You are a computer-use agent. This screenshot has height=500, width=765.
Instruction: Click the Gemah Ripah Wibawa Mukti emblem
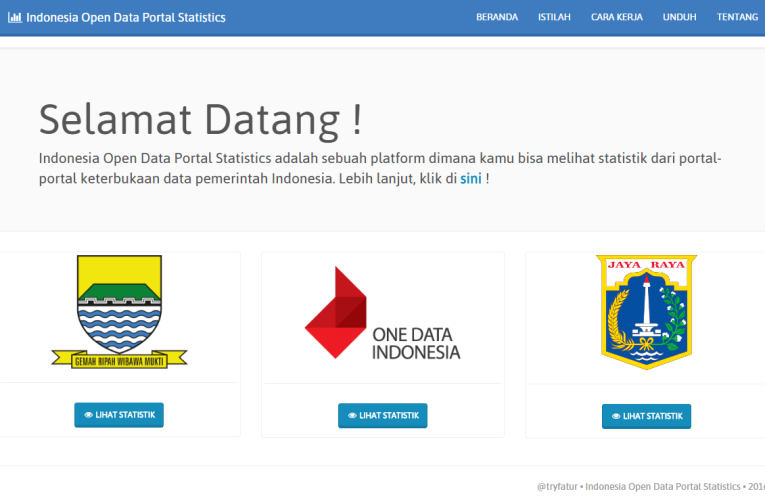120,312
